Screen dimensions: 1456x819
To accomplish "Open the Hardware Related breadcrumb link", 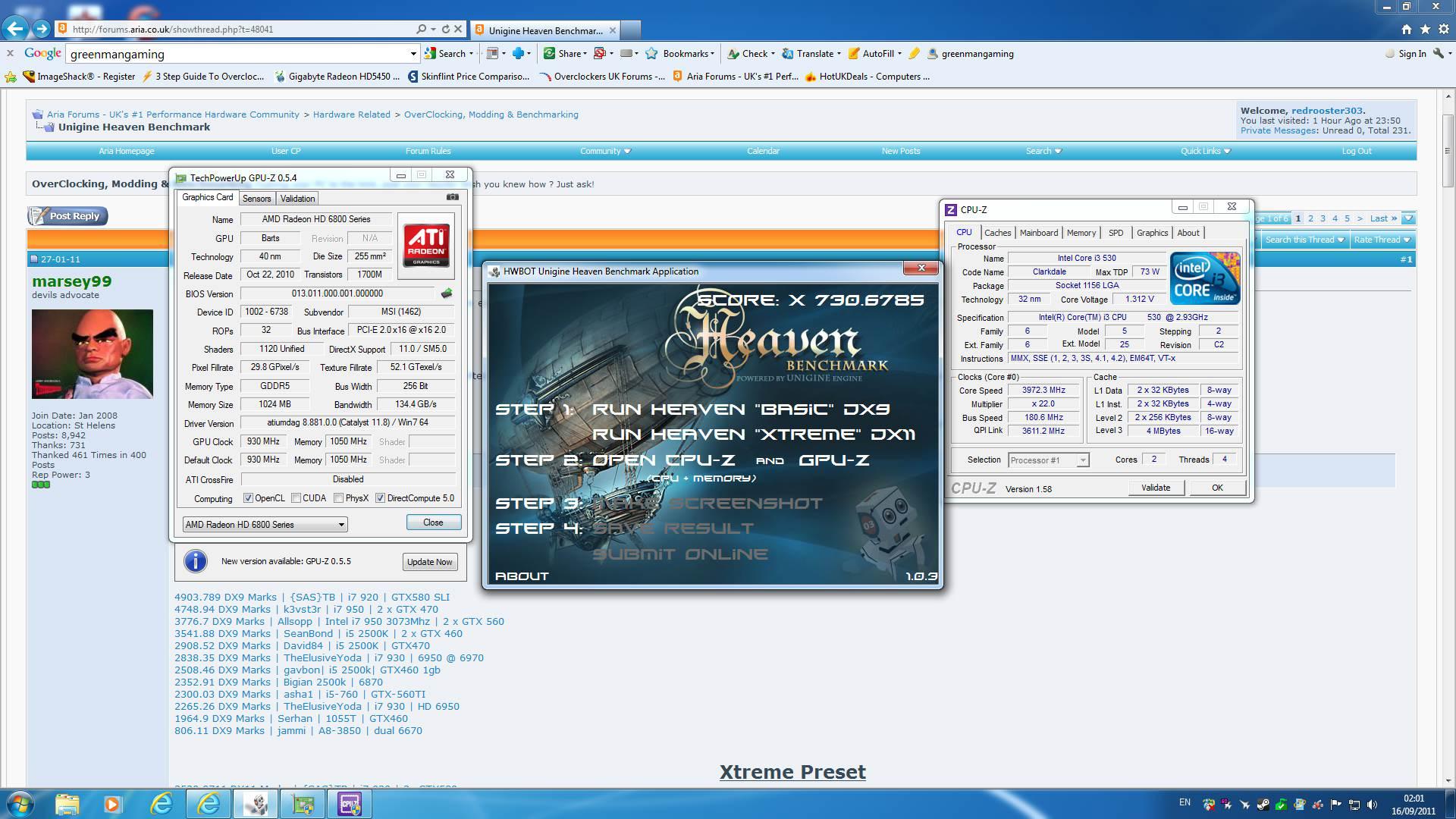I will click(352, 115).
